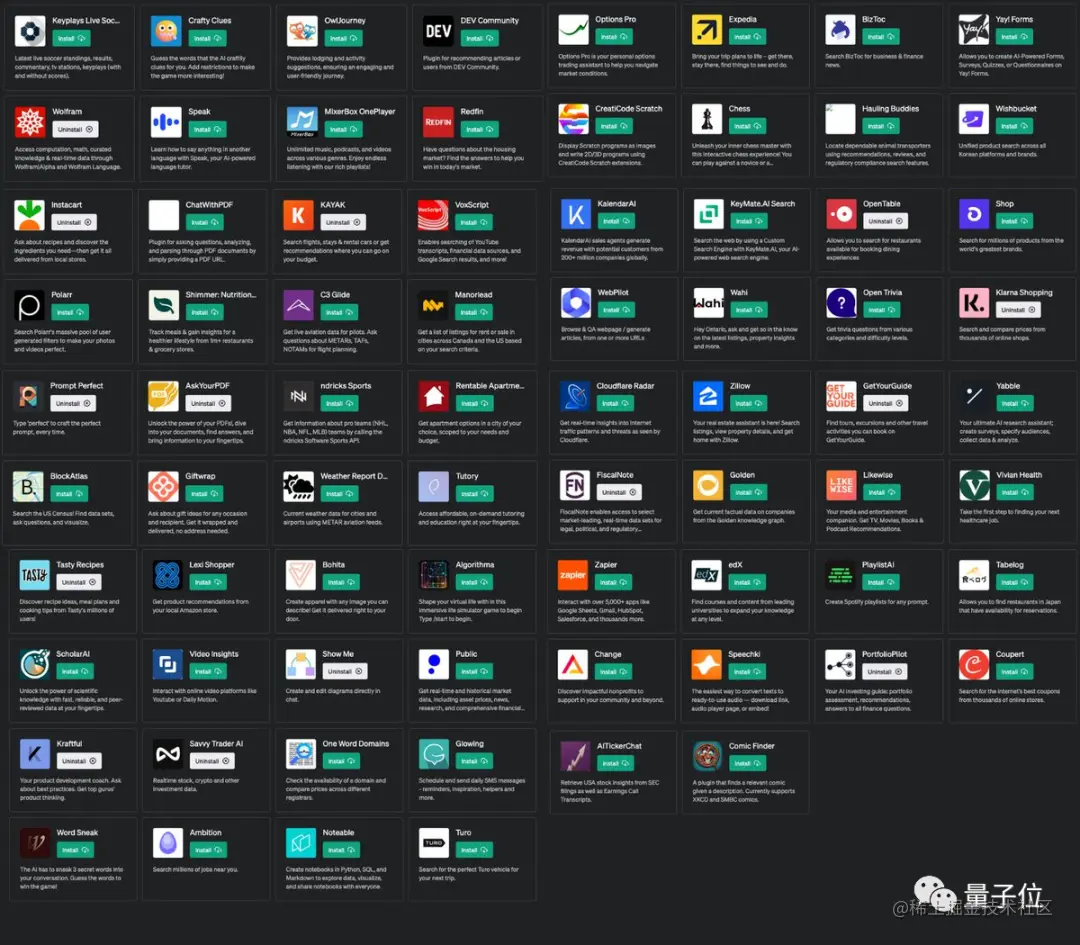Install the Zillow plugin
This screenshot has height=945, width=1080.
tap(748, 404)
